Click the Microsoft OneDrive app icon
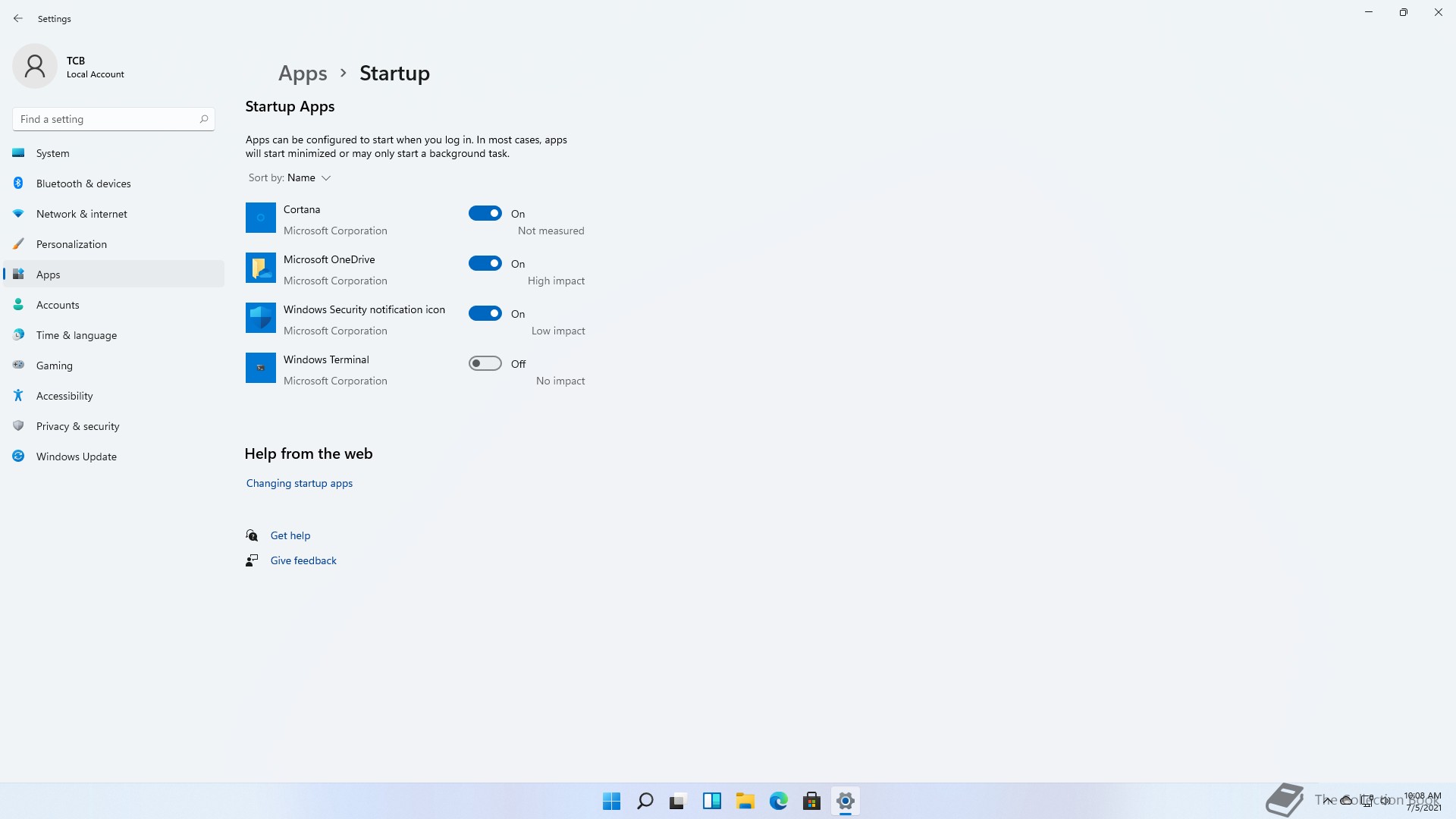Screen dimensions: 1456x819 [x=260, y=268]
